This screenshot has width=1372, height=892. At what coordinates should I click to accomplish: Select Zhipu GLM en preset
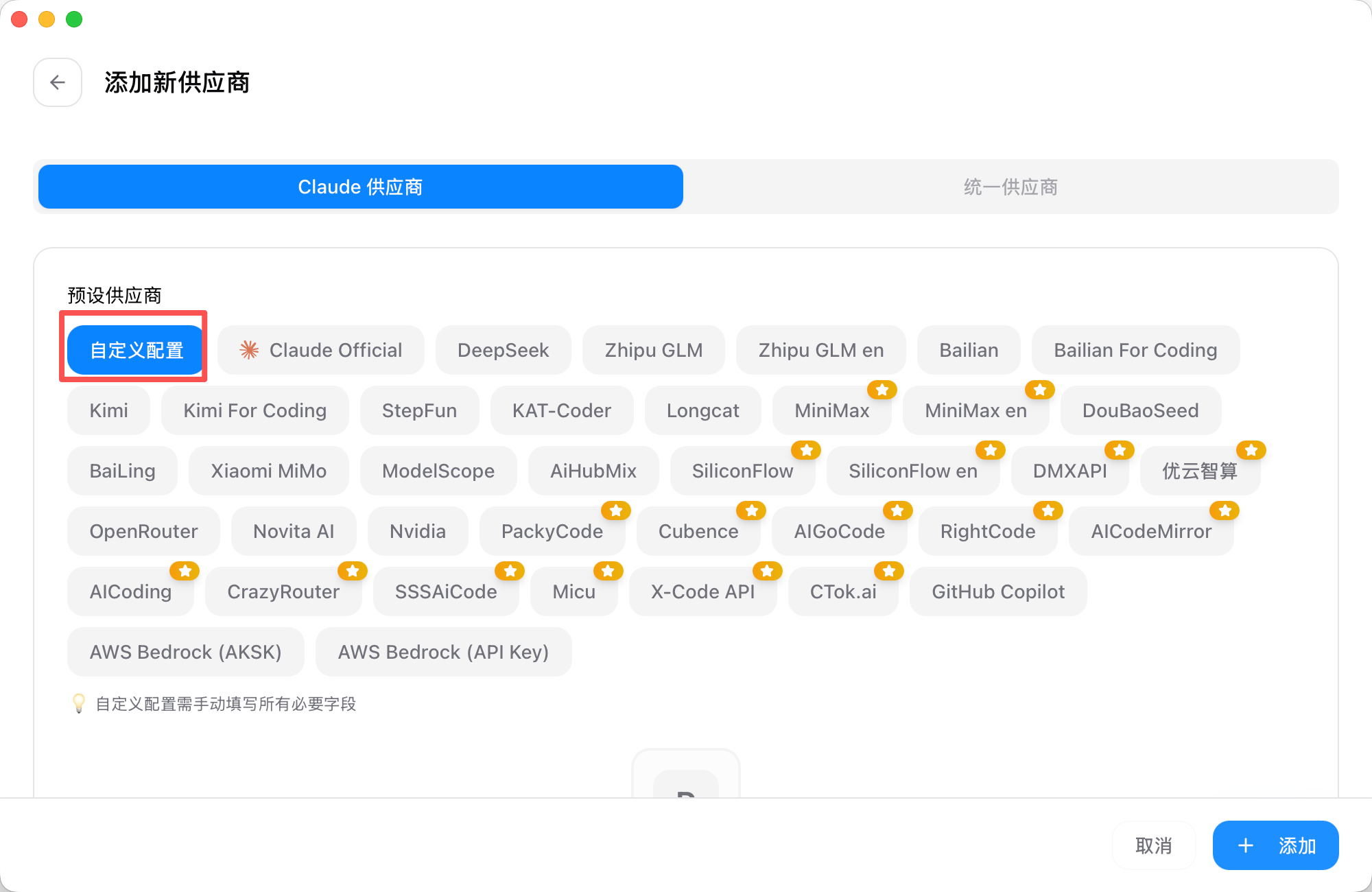[x=821, y=350]
